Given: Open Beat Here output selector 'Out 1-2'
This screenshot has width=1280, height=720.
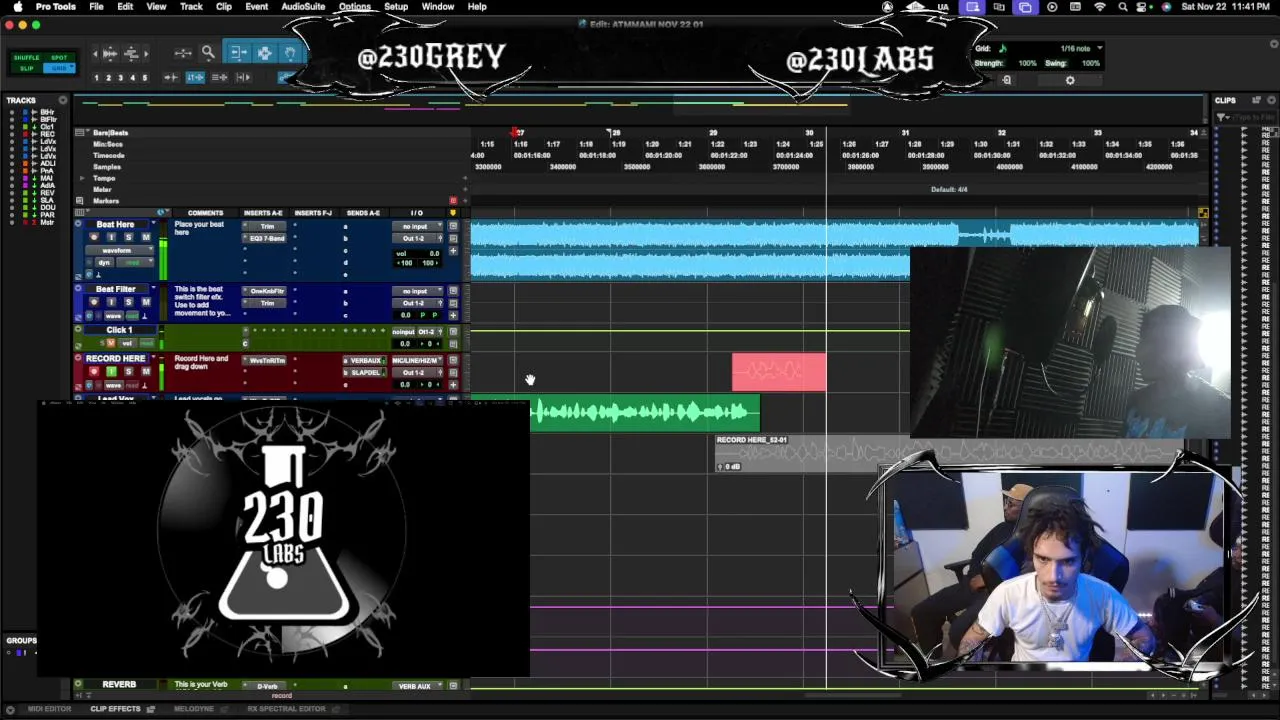Looking at the screenshot, I should coord(417,238).
